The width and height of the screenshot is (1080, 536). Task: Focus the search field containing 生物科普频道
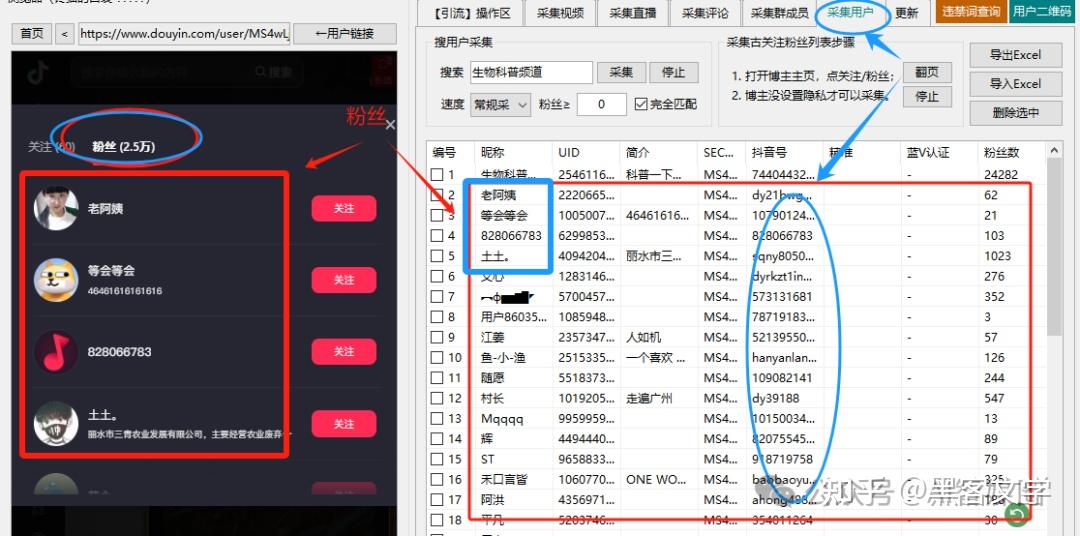coord(531,72)
